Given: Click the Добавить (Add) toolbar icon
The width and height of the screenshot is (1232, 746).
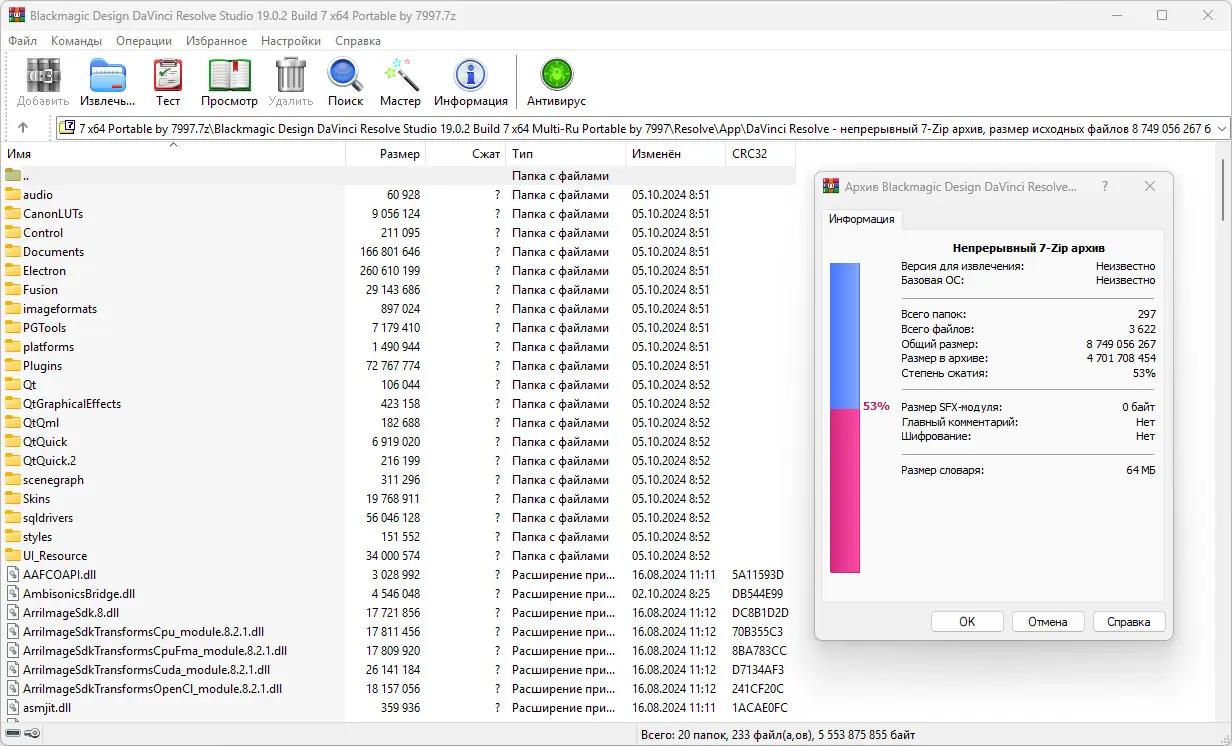Looking at the screenshot, I should [43, 82].
